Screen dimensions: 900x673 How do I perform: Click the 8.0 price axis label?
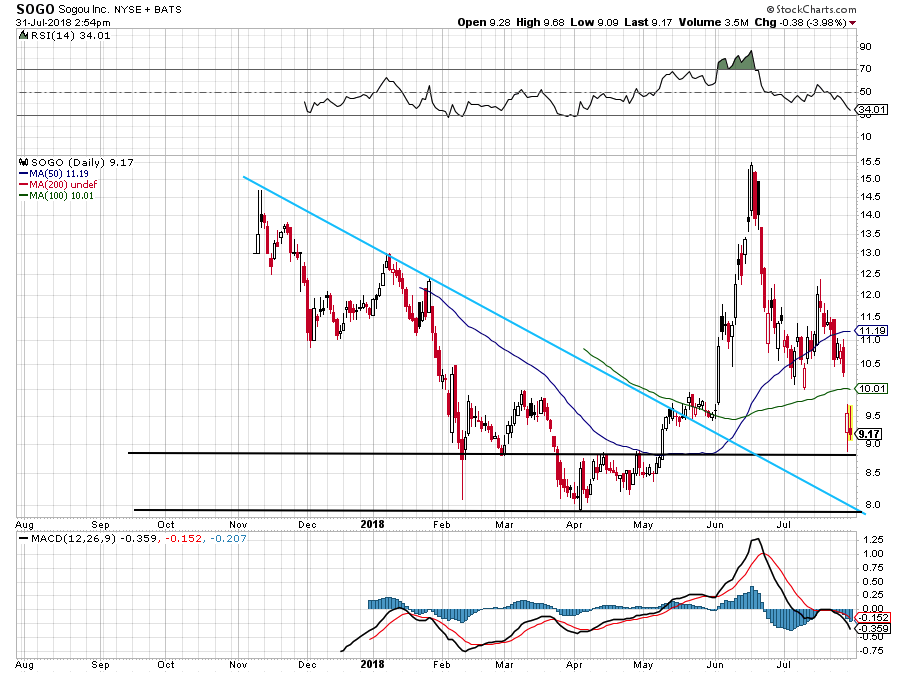click(x=870, y=504)
